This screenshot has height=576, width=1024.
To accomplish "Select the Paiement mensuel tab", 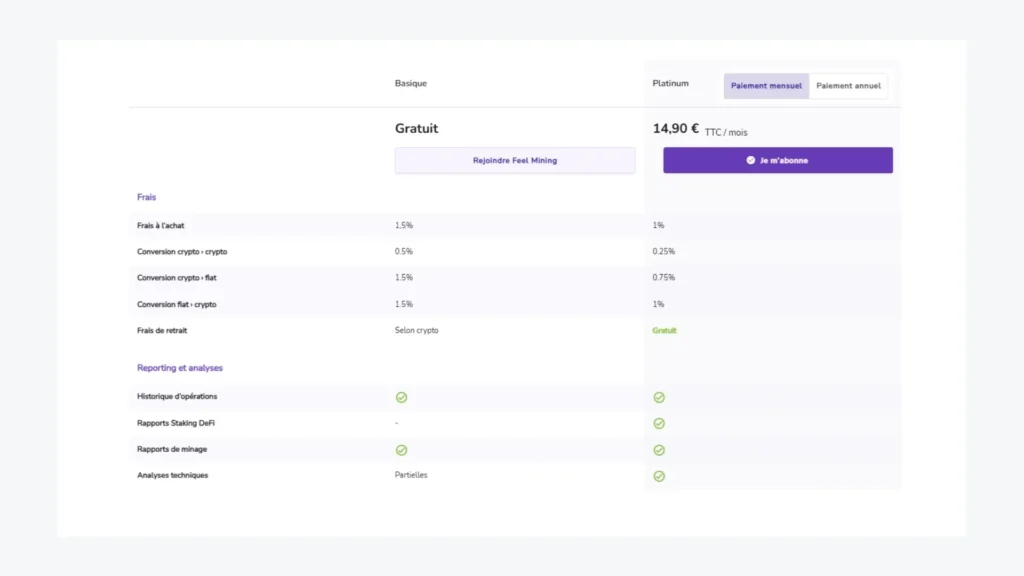I will tap(766, 86).
